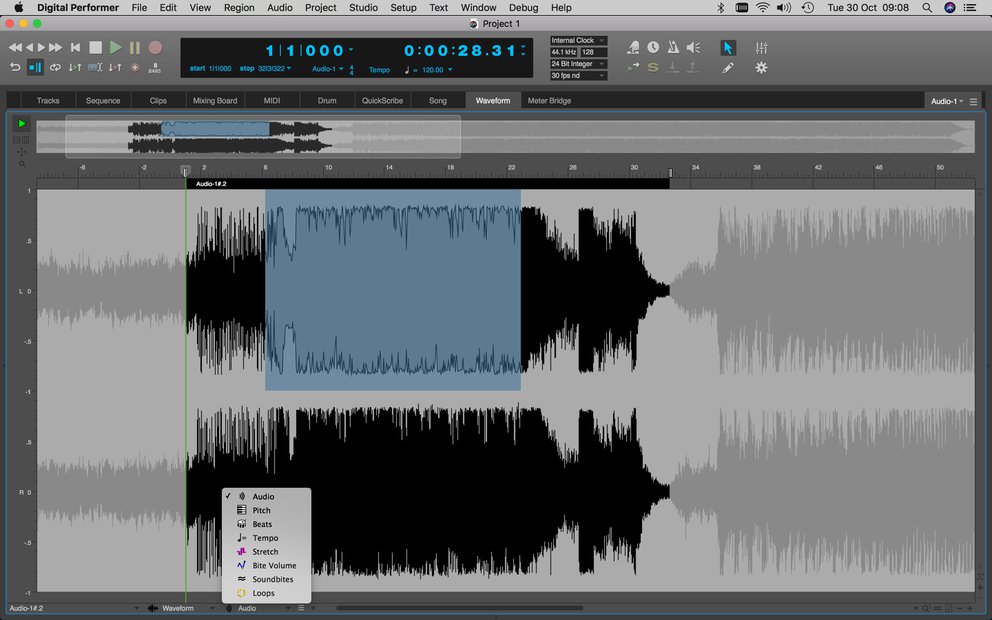Select the Pointer arrow tool
The height and width of the screenshot is (620, 992).
coord(728,47)
